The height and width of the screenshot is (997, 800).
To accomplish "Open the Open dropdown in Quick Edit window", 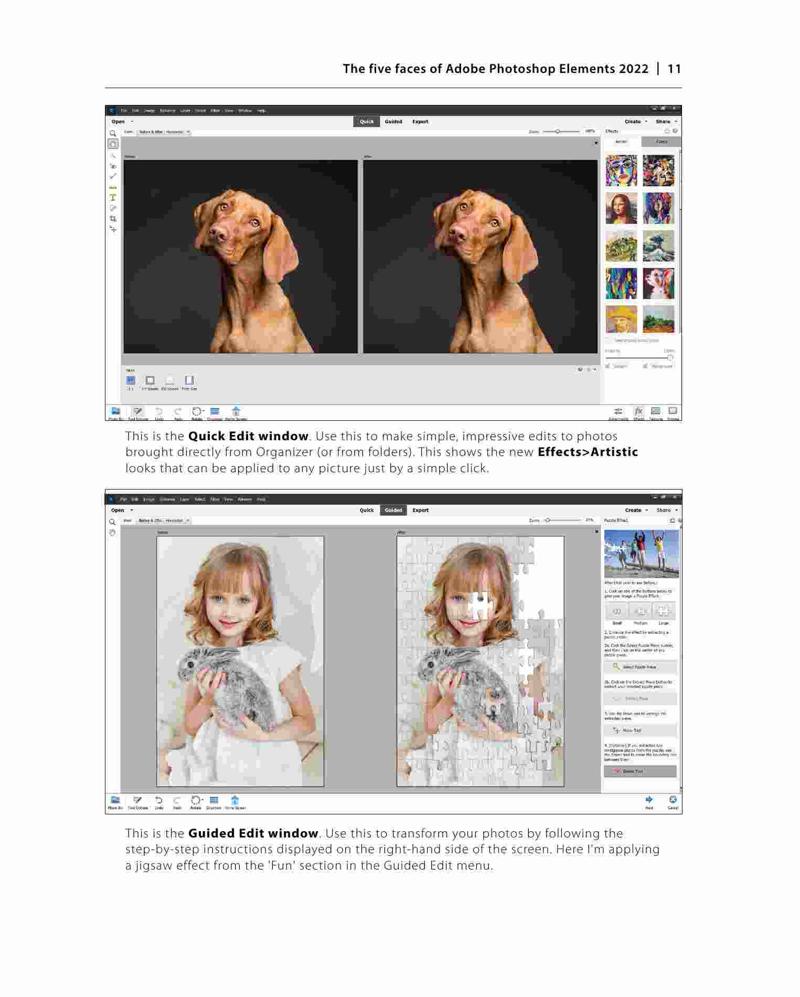I will (x=122, y=121).
